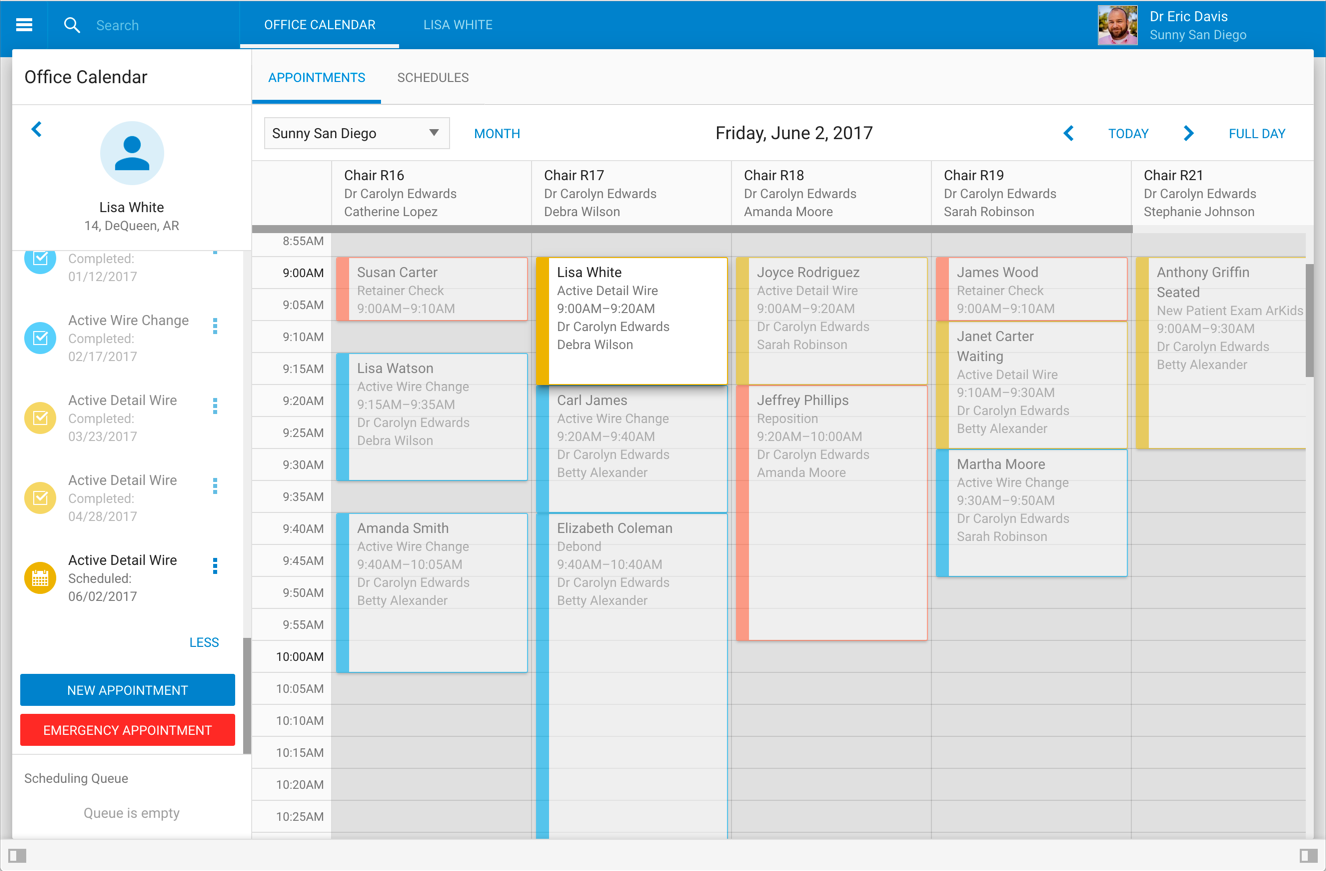Click completed checkmark for 03/23/2017 appointment
Viewport: 1326px width, 871px height.
click(x=40, y=418)
